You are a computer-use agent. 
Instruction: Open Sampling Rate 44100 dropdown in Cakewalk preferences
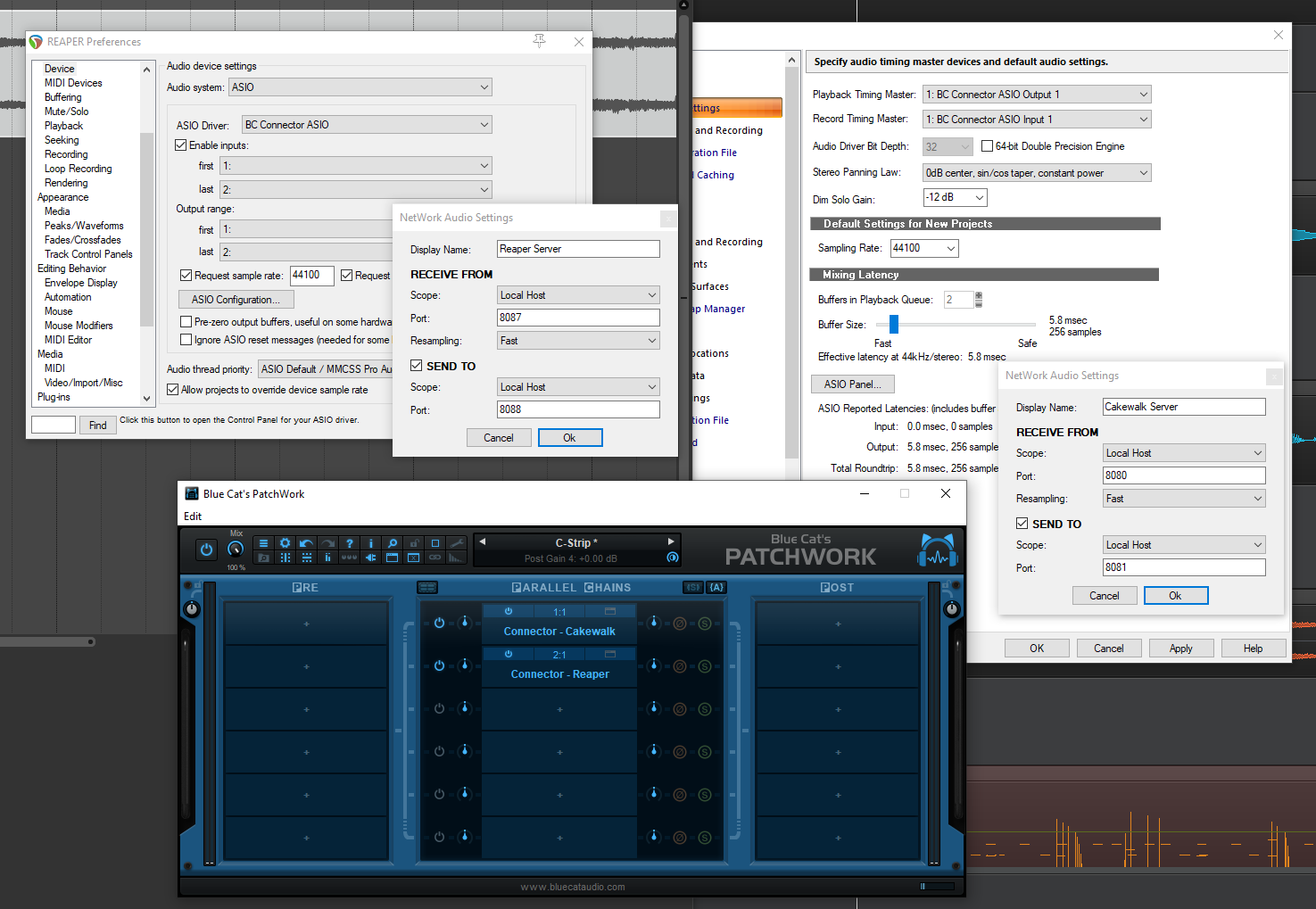coord(924,248)
